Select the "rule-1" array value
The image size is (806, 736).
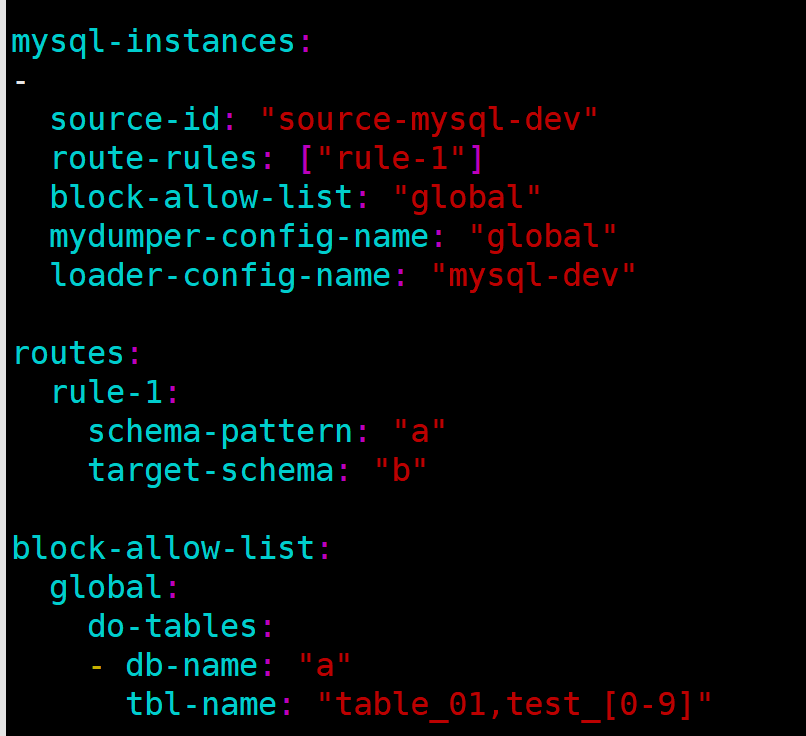pyautogui.click(x=392, y=158)
